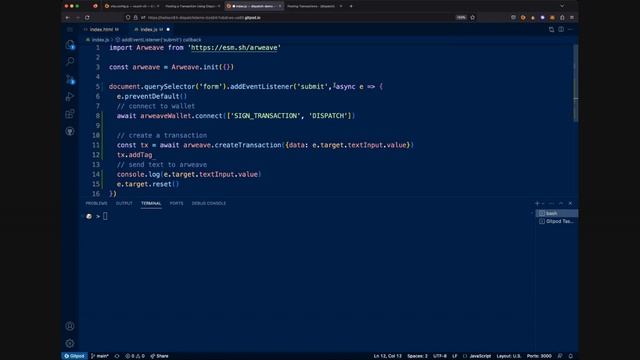The height and width of the screenshot is (360, 640).
Task: Open the Run and Debug view
Action: [70, 96]
